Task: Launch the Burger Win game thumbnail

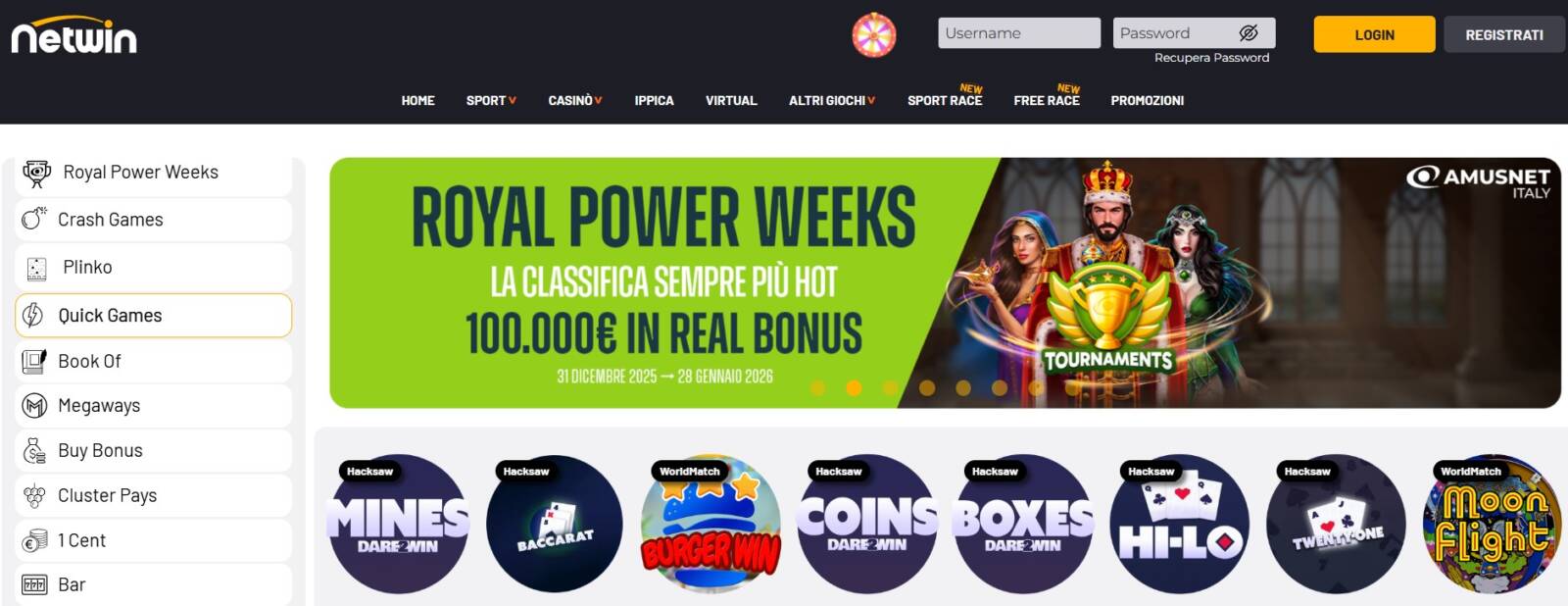Action: tap(710, 524)
